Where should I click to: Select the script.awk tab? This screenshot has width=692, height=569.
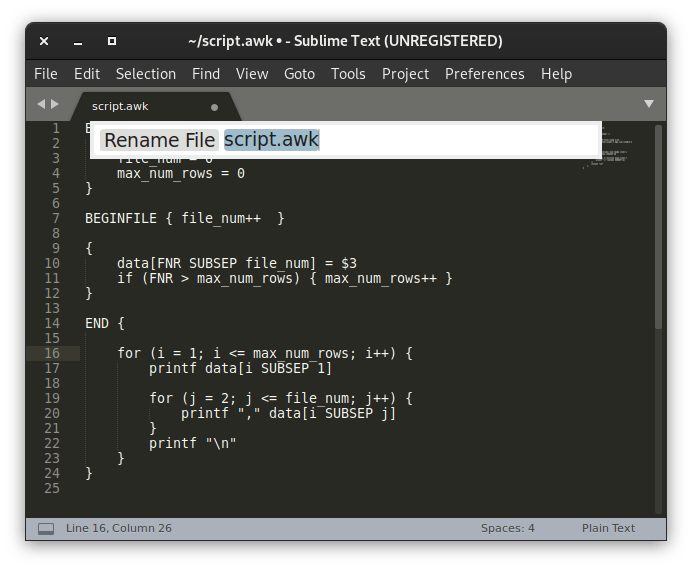click(155, 106)
